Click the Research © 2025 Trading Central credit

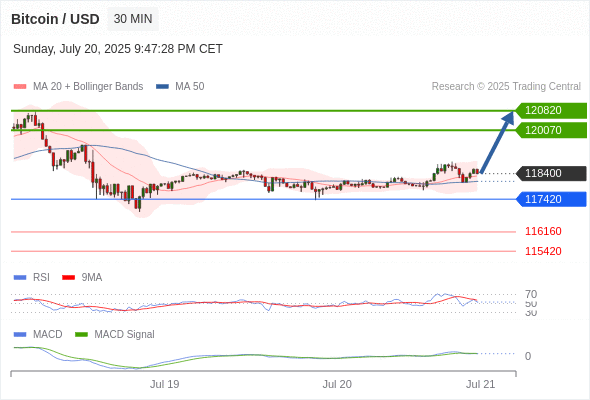coord(506,87)
